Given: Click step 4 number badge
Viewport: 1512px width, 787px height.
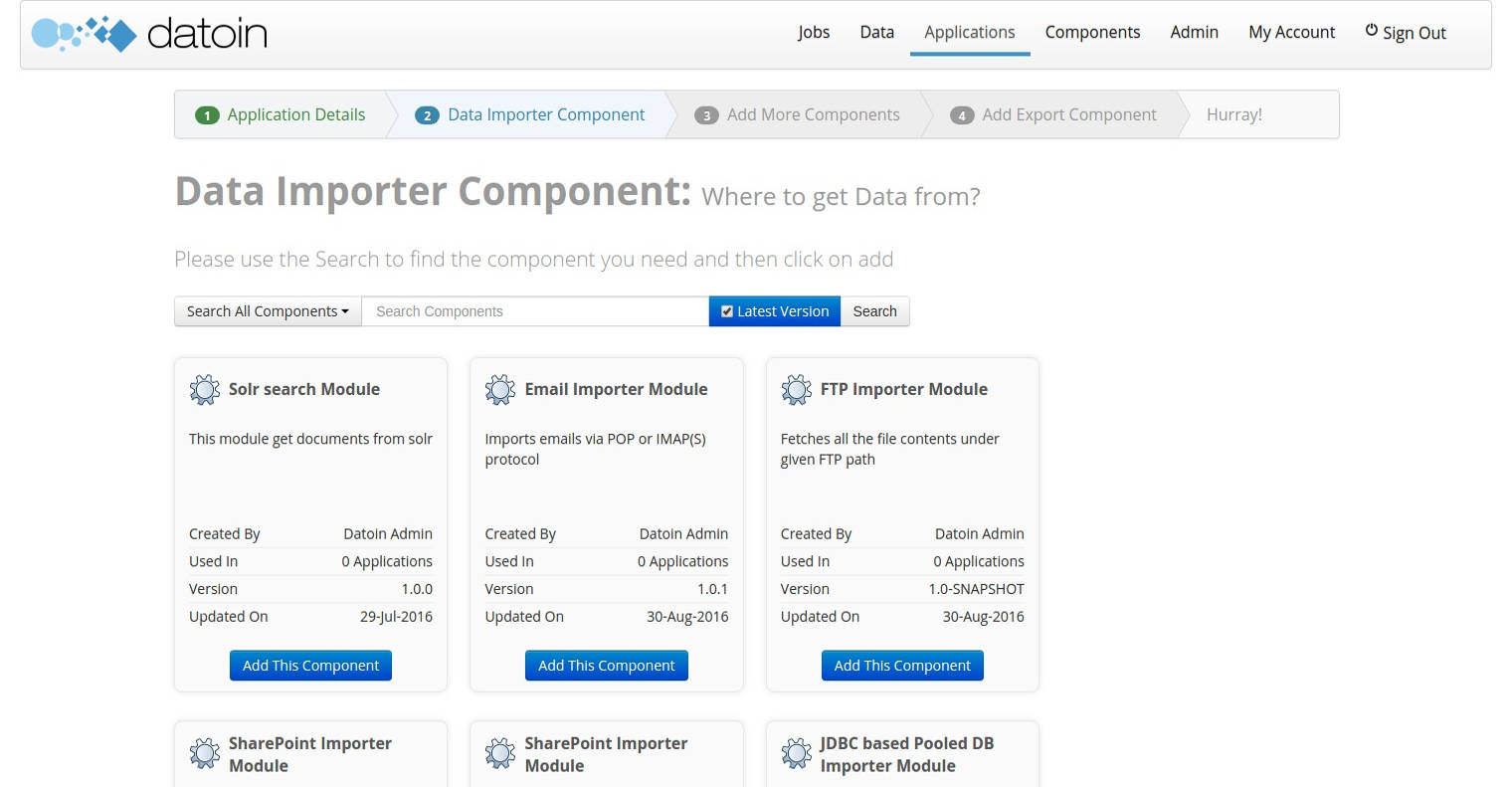Looking at the screenshot, I should pyautogui.click(x=962, y=115).
